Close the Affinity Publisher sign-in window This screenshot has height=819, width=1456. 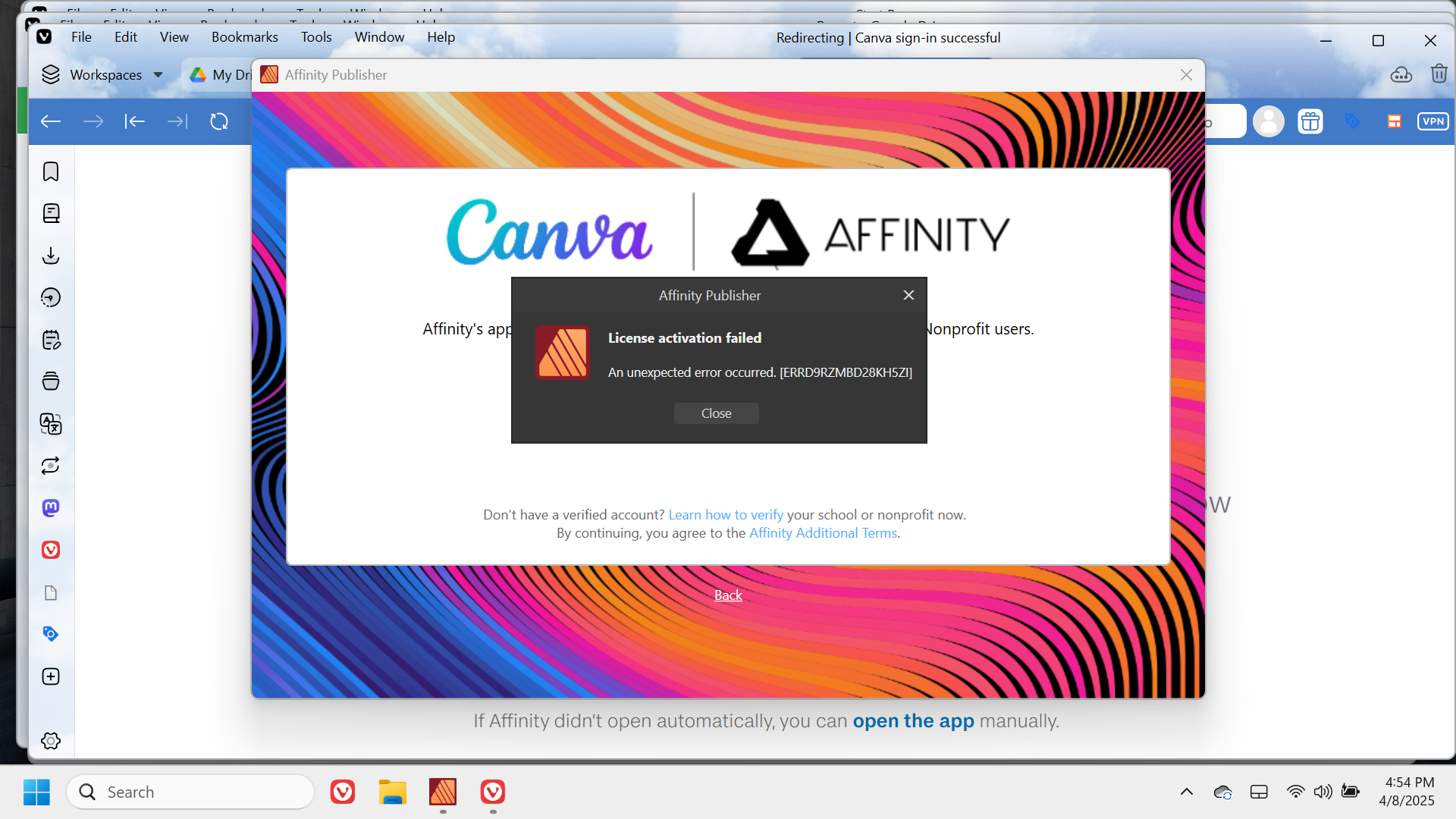1186,74
